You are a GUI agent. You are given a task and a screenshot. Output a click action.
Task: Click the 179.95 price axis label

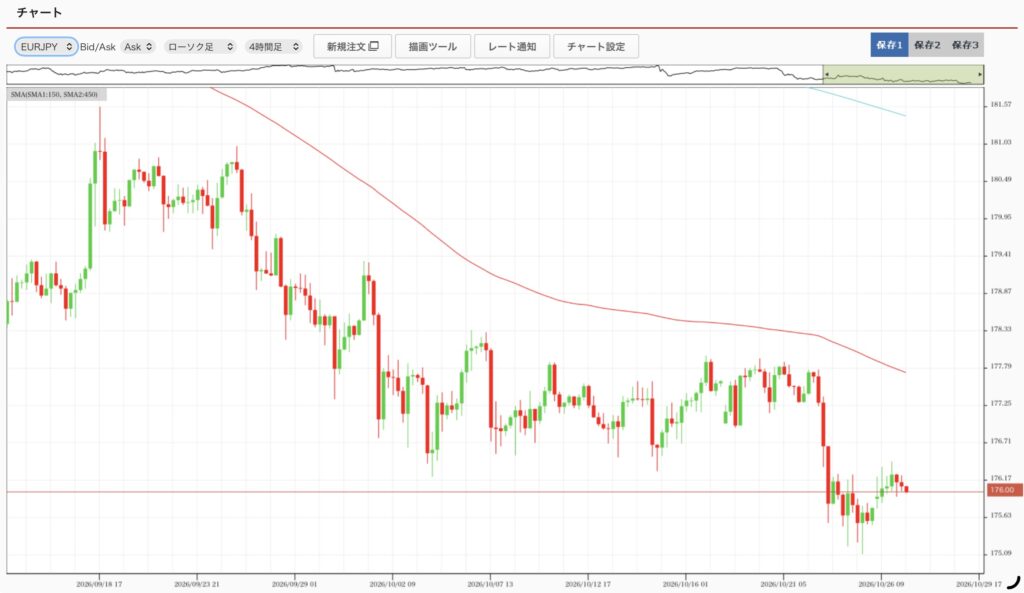[x=1000, y=217]
